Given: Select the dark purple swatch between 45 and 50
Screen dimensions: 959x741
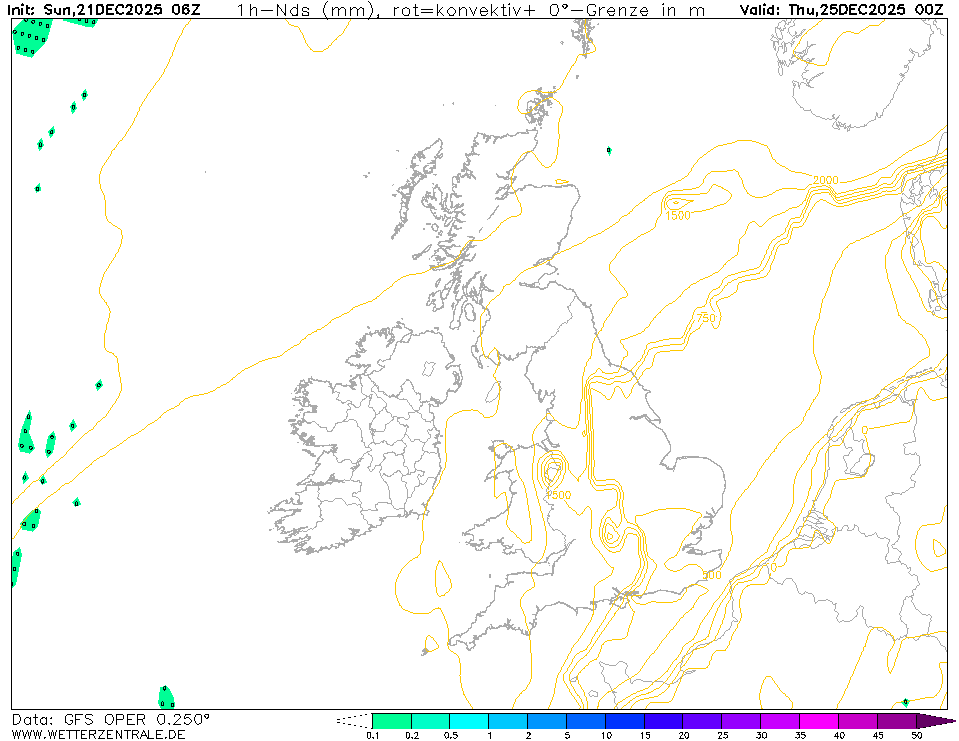Looking at the screenshot, I should pyautogui.click(x=897, y=720).
